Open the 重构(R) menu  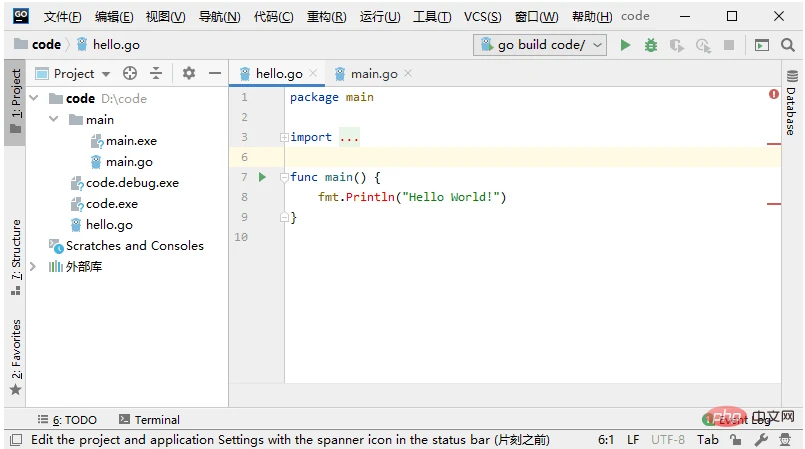pyautogui.click(x=327, y=17)
